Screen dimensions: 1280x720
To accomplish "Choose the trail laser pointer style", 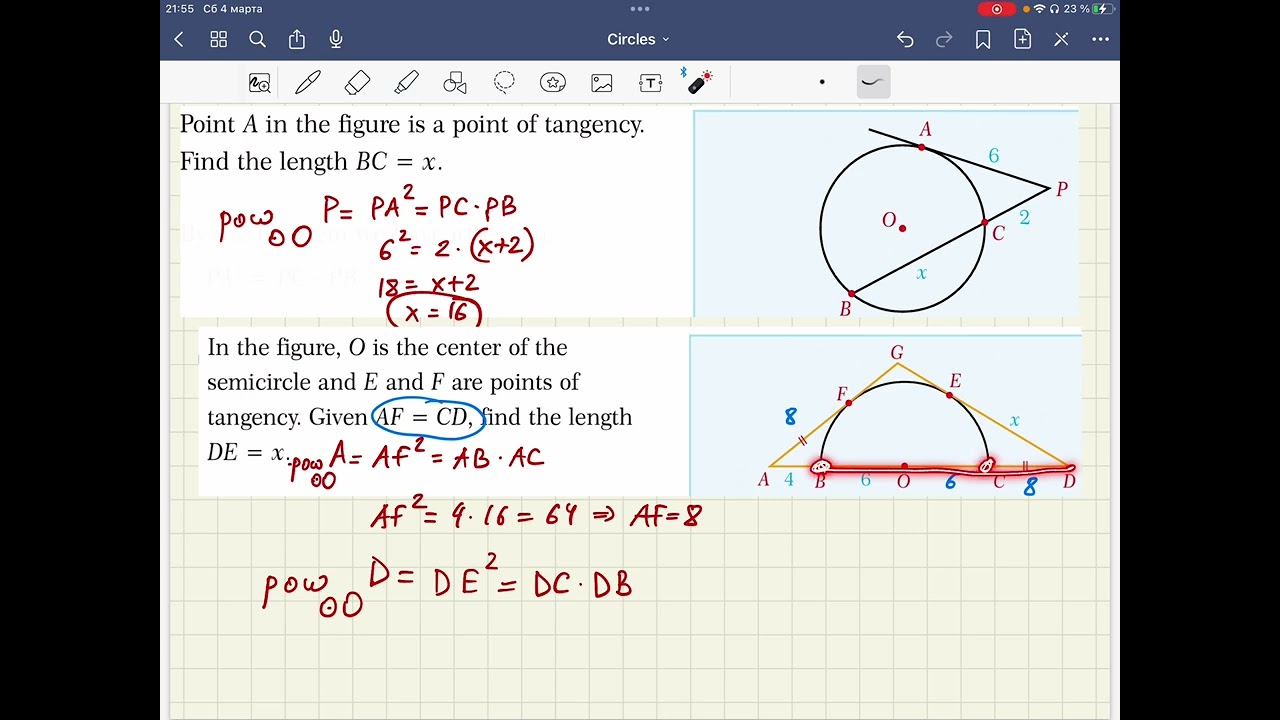I will 873,82.
